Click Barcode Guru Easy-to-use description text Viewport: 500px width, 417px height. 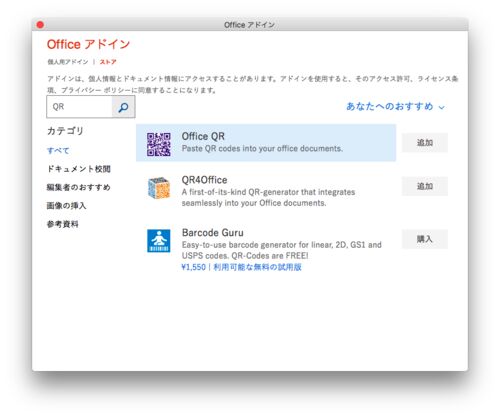coord(282,250)
